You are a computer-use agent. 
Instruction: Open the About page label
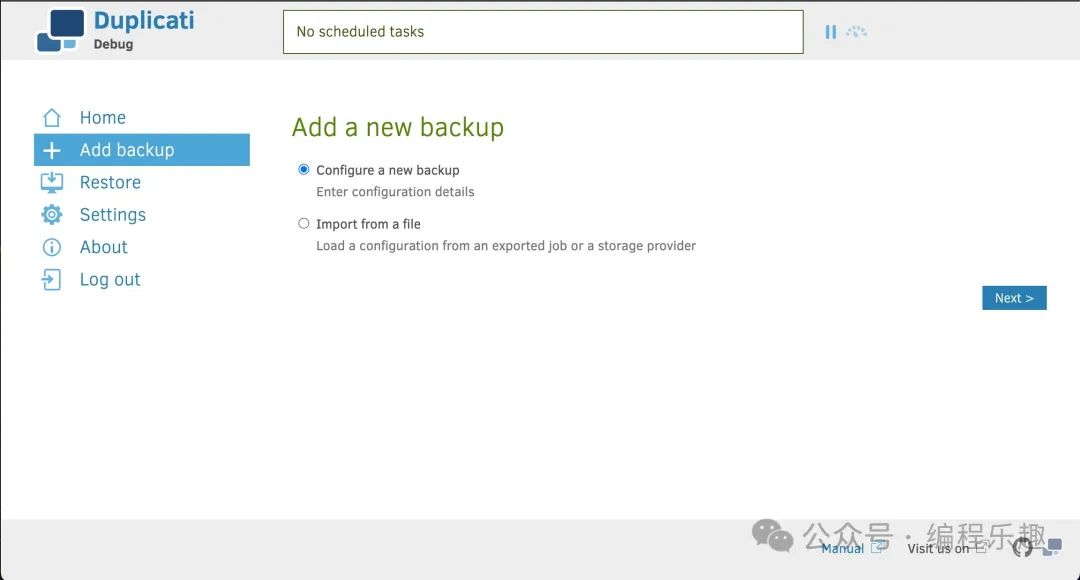[104, 247]
